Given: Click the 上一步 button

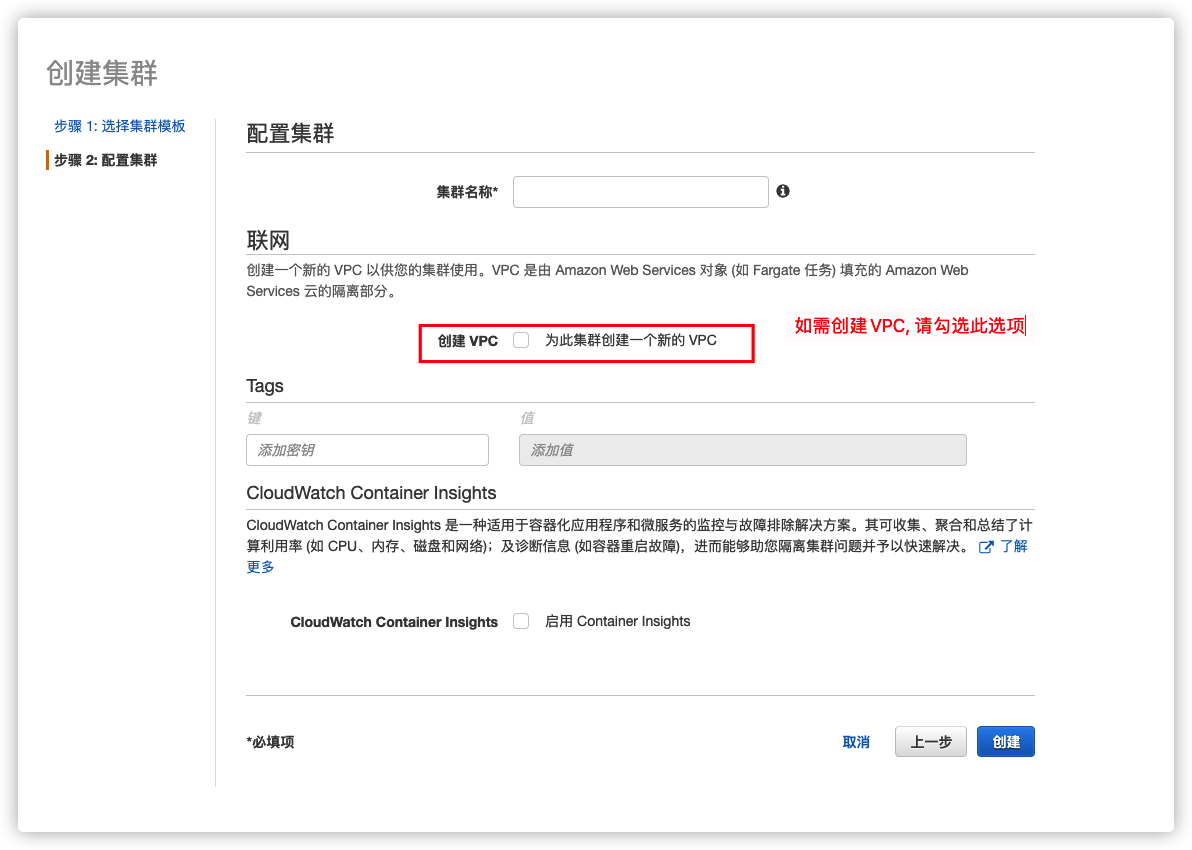Looking at the screenshot, I should 930,742.
